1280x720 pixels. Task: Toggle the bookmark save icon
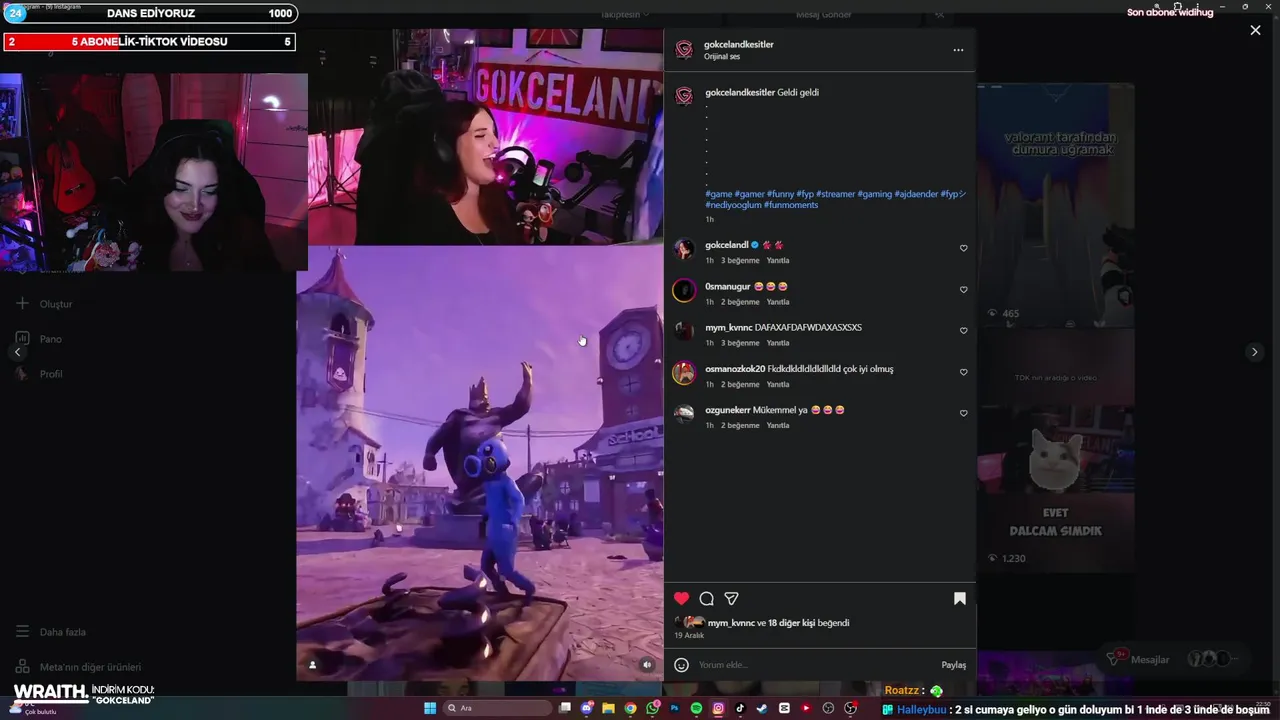pos(959,598)
